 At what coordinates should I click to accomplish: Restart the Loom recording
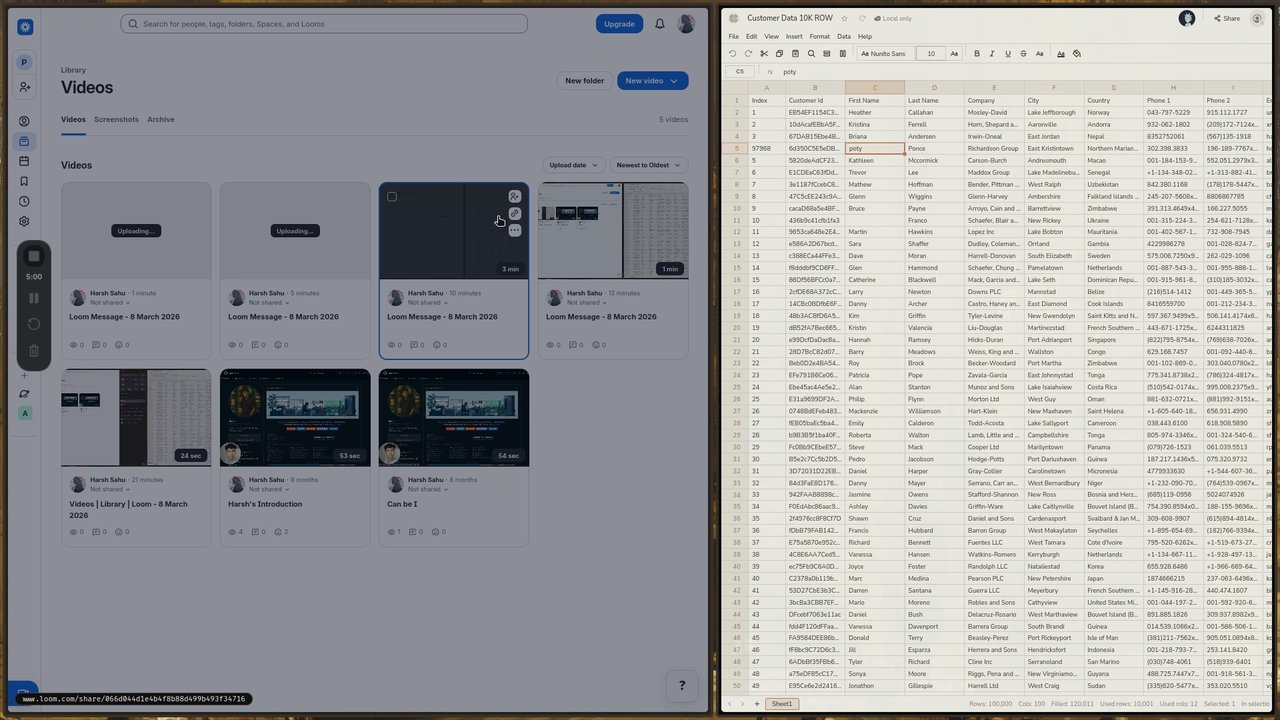33,324
